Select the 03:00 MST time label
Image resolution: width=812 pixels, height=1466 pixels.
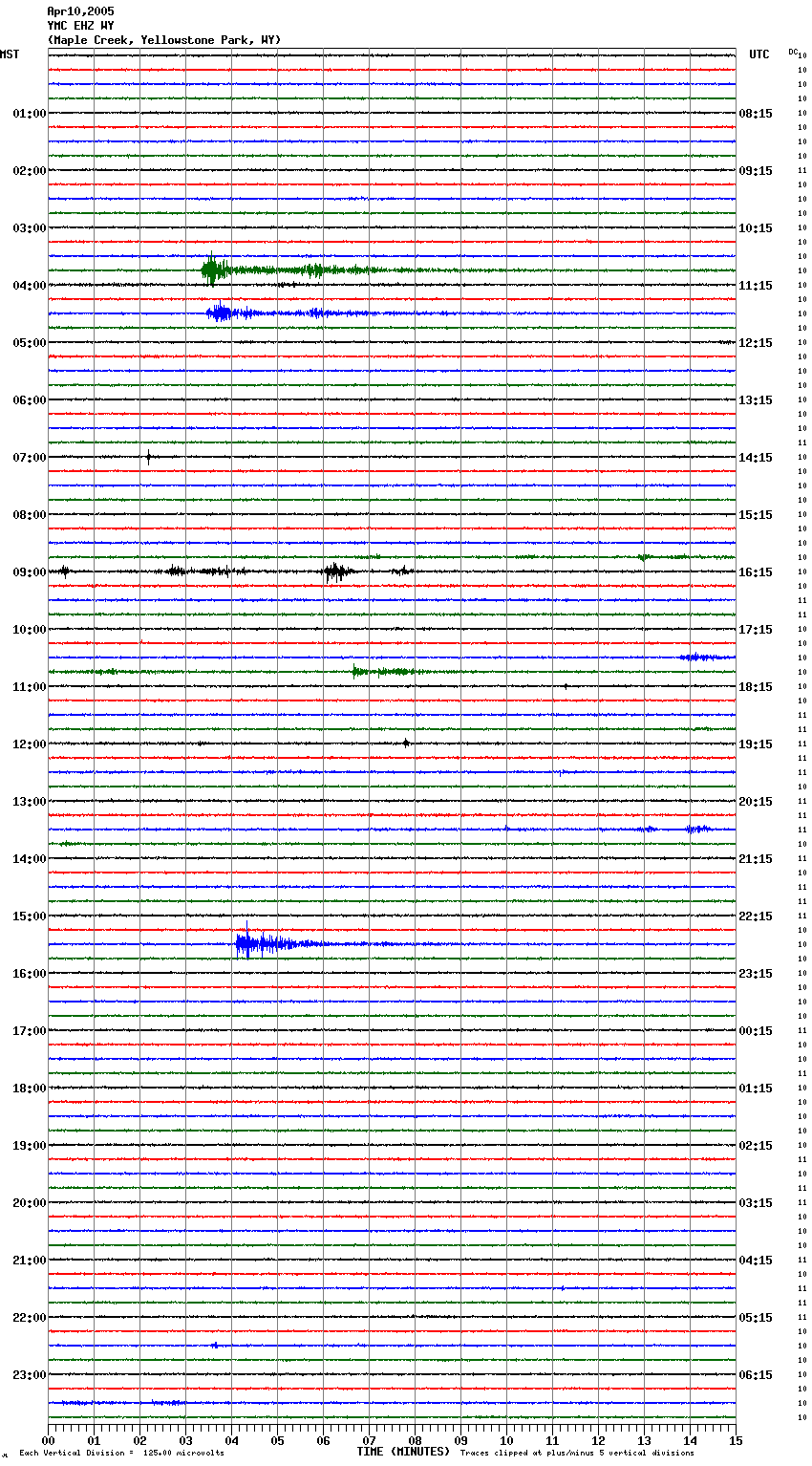(30, 228)
